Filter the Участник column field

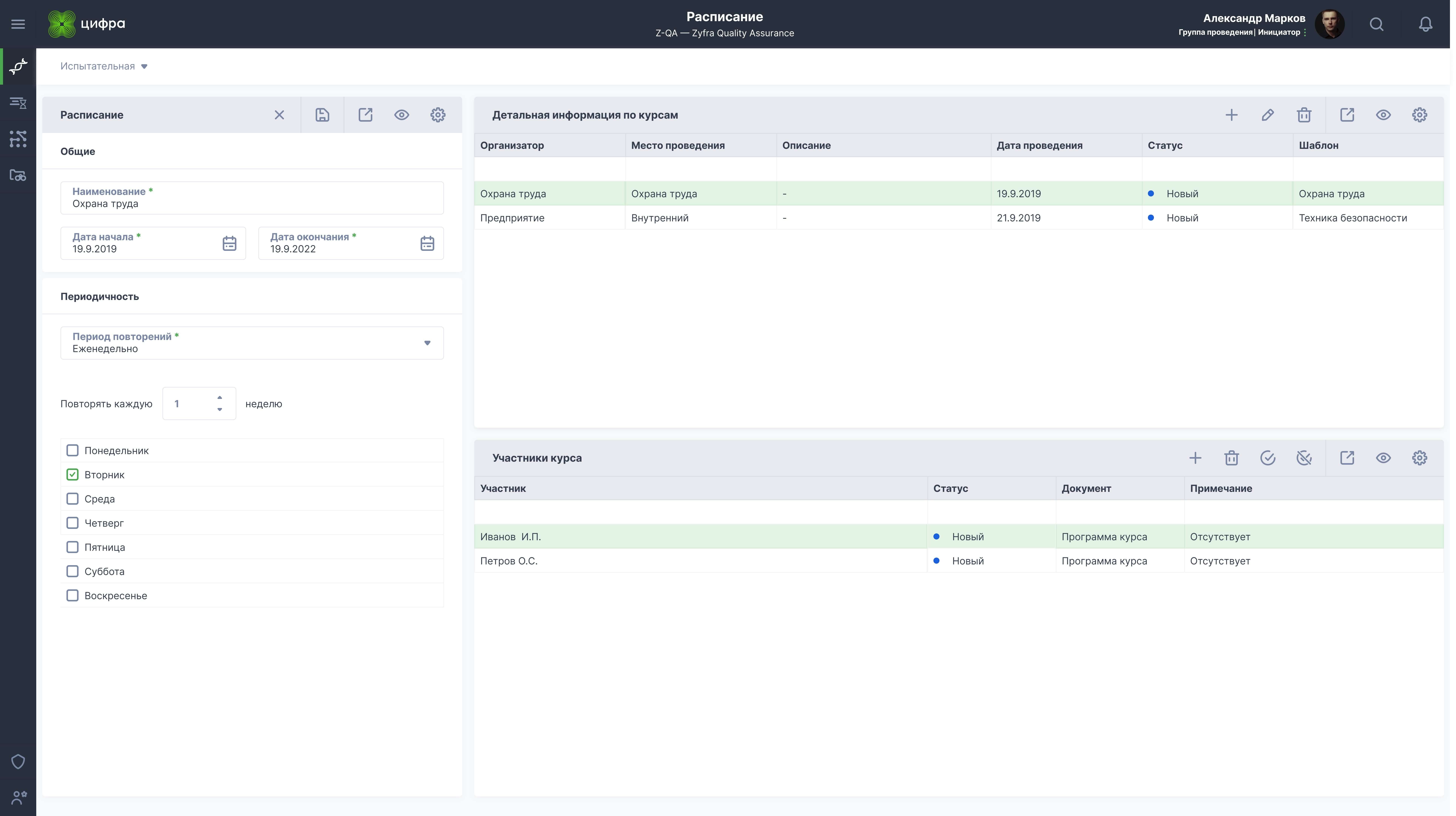(701, 512)
